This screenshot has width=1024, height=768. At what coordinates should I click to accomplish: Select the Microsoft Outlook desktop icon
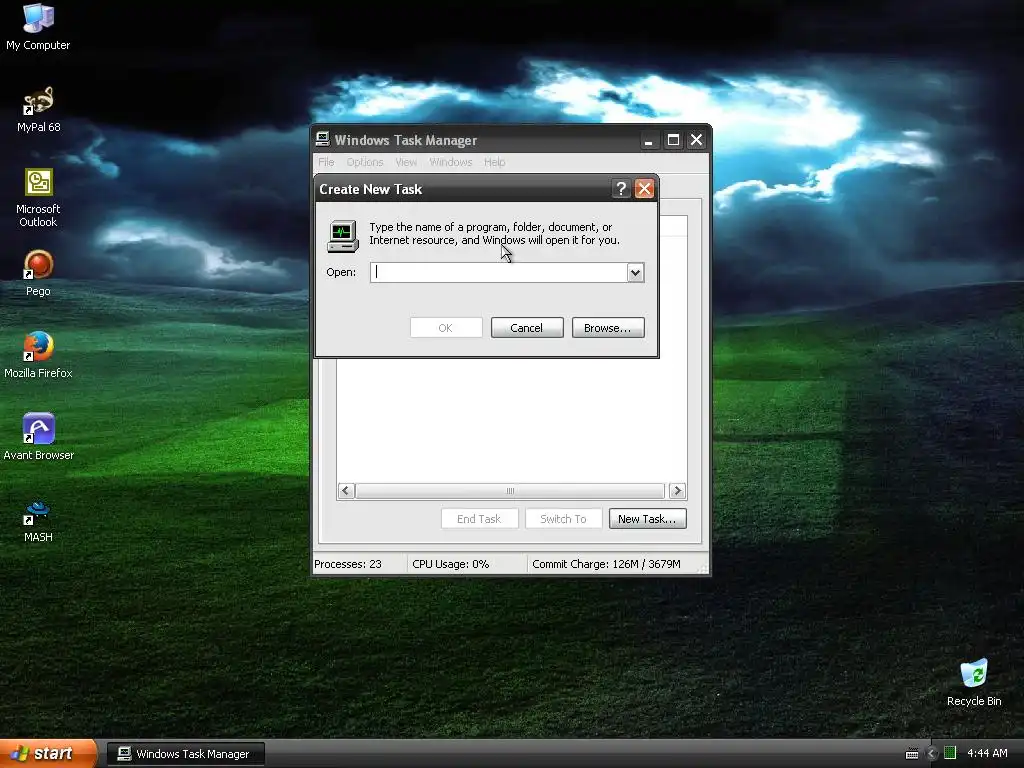tap(38, 197)
